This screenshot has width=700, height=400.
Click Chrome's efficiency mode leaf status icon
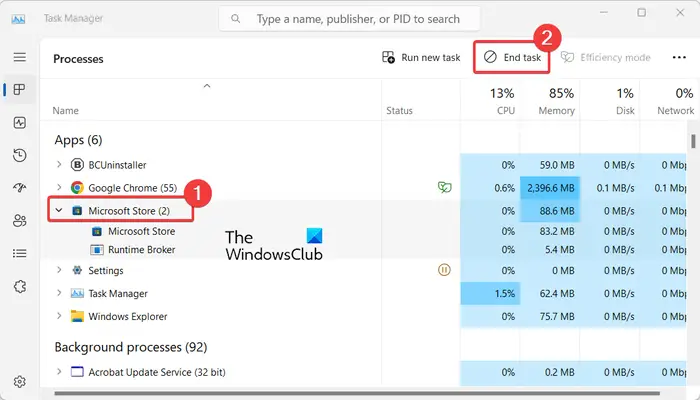tap(444, 188)
